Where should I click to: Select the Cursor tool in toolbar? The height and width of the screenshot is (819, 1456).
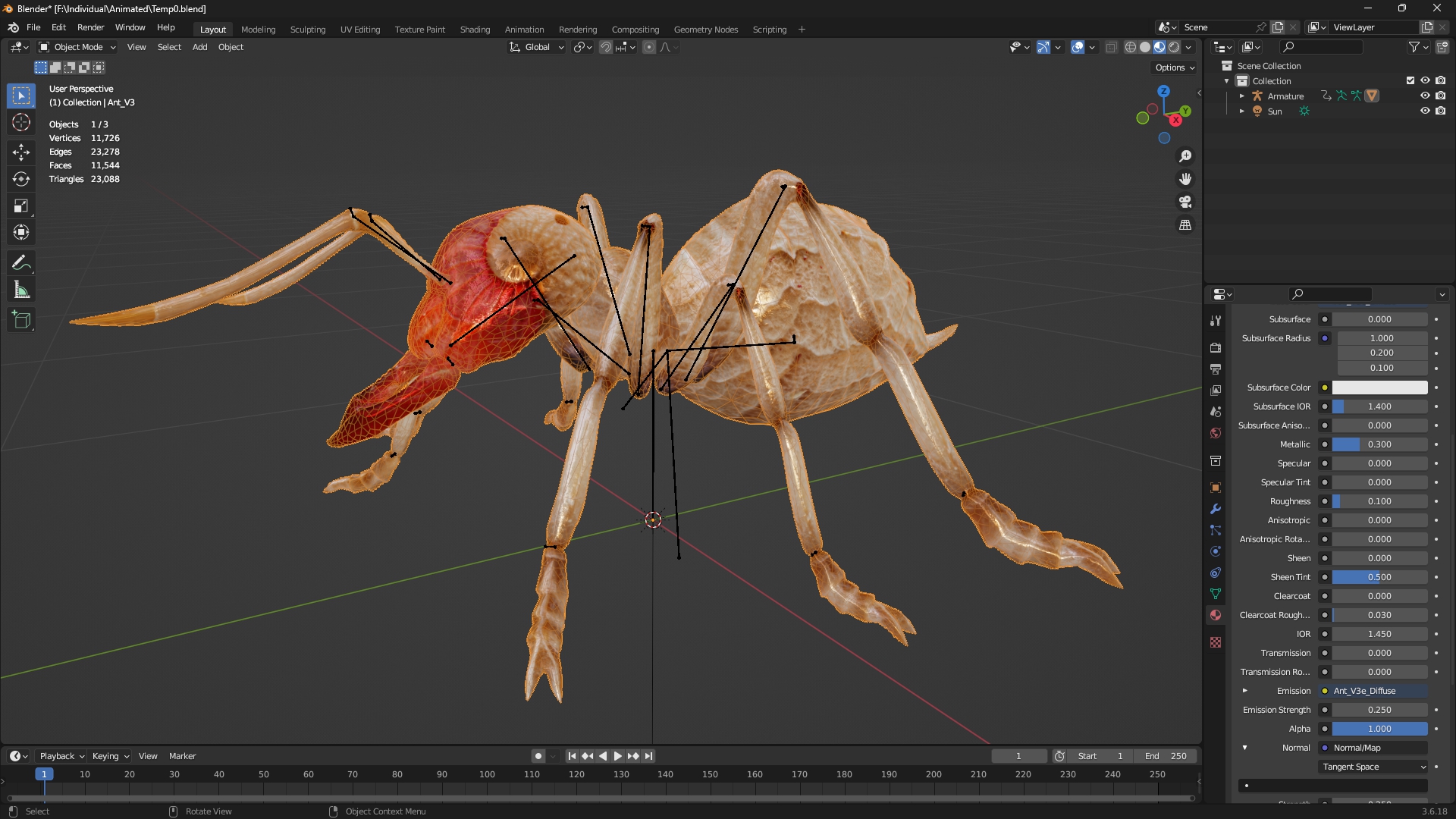(21, 122)
